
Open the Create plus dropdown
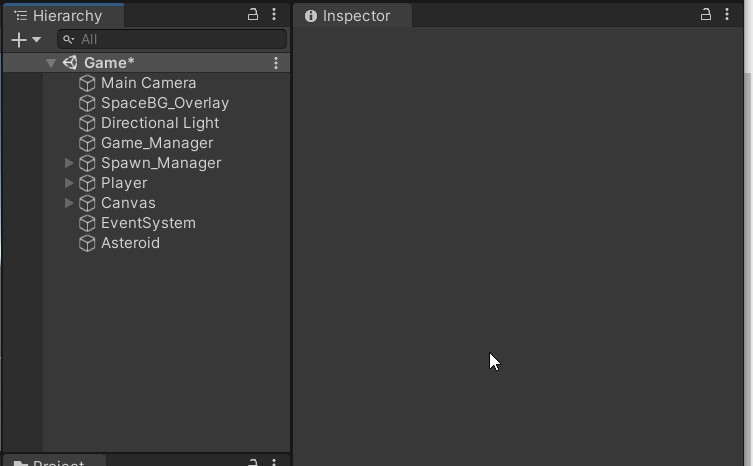point(25,39)
